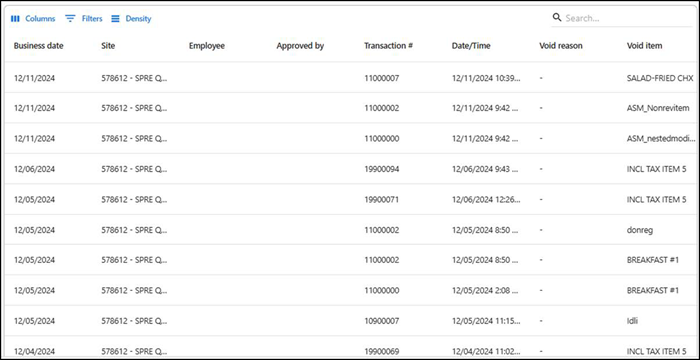This screenshot has width=700, height=360.
Task: Open the Columns chooser
Action: (x=33, y=19)
